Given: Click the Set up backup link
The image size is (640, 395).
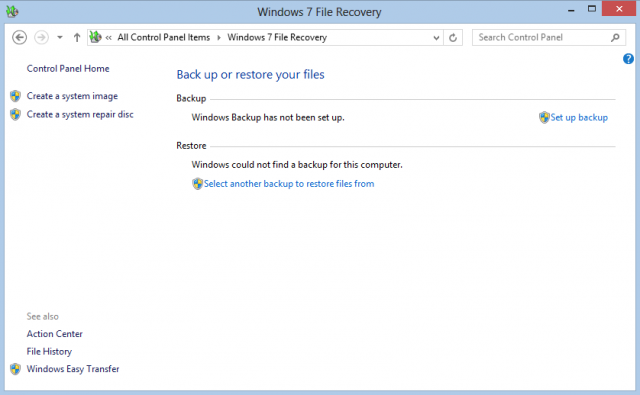Looking at the screenshot, I should click(578, 118).
